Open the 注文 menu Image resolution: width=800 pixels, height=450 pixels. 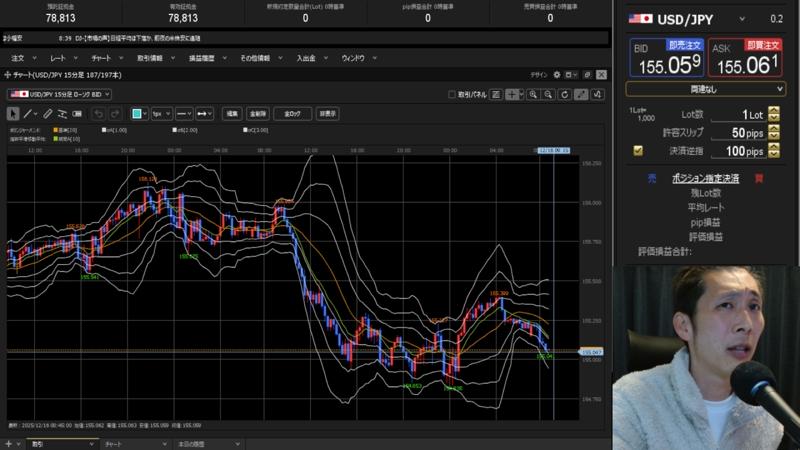coord(20,58)
